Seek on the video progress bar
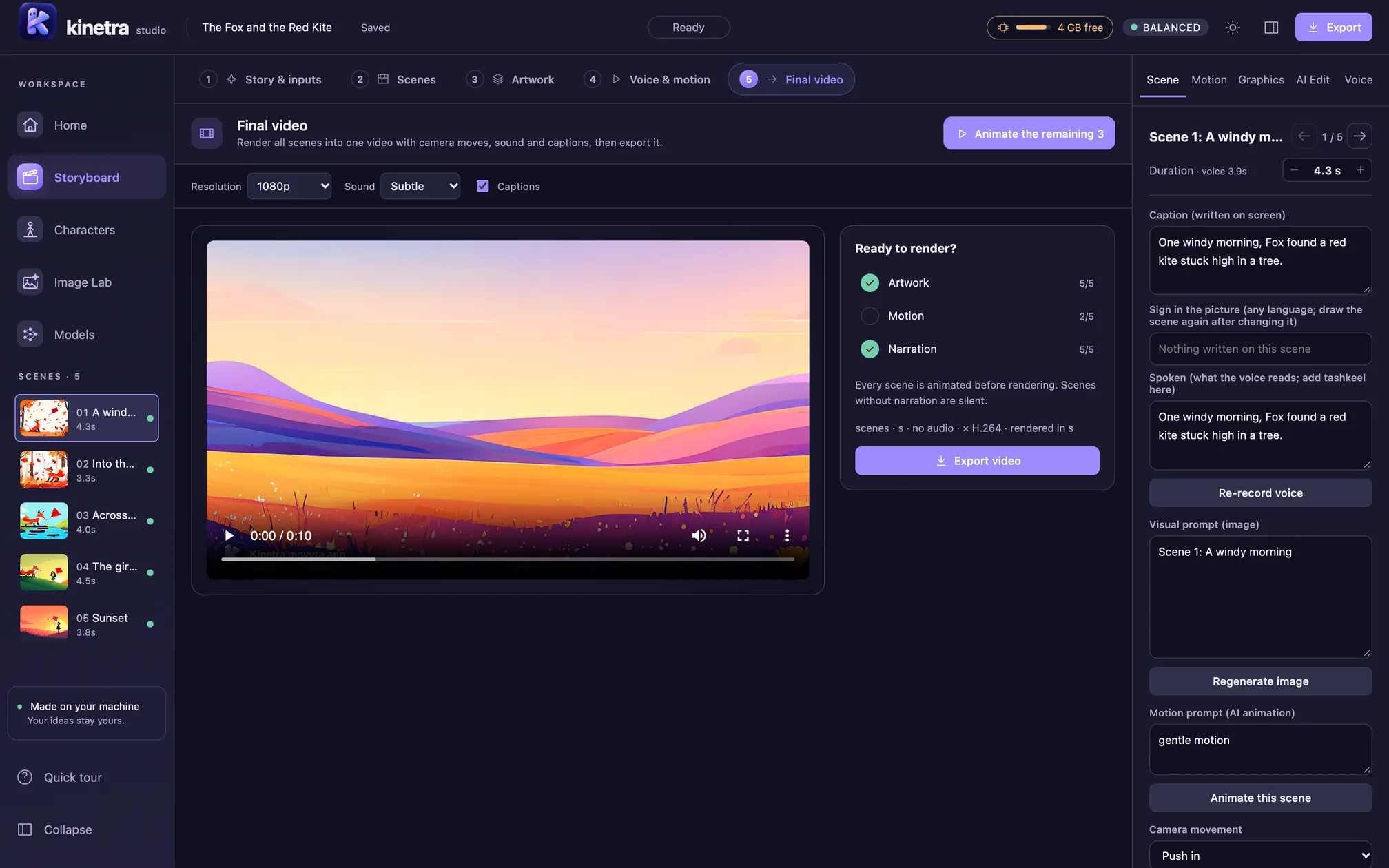This screenshot has height=868, width=1389. coord(508,559)
